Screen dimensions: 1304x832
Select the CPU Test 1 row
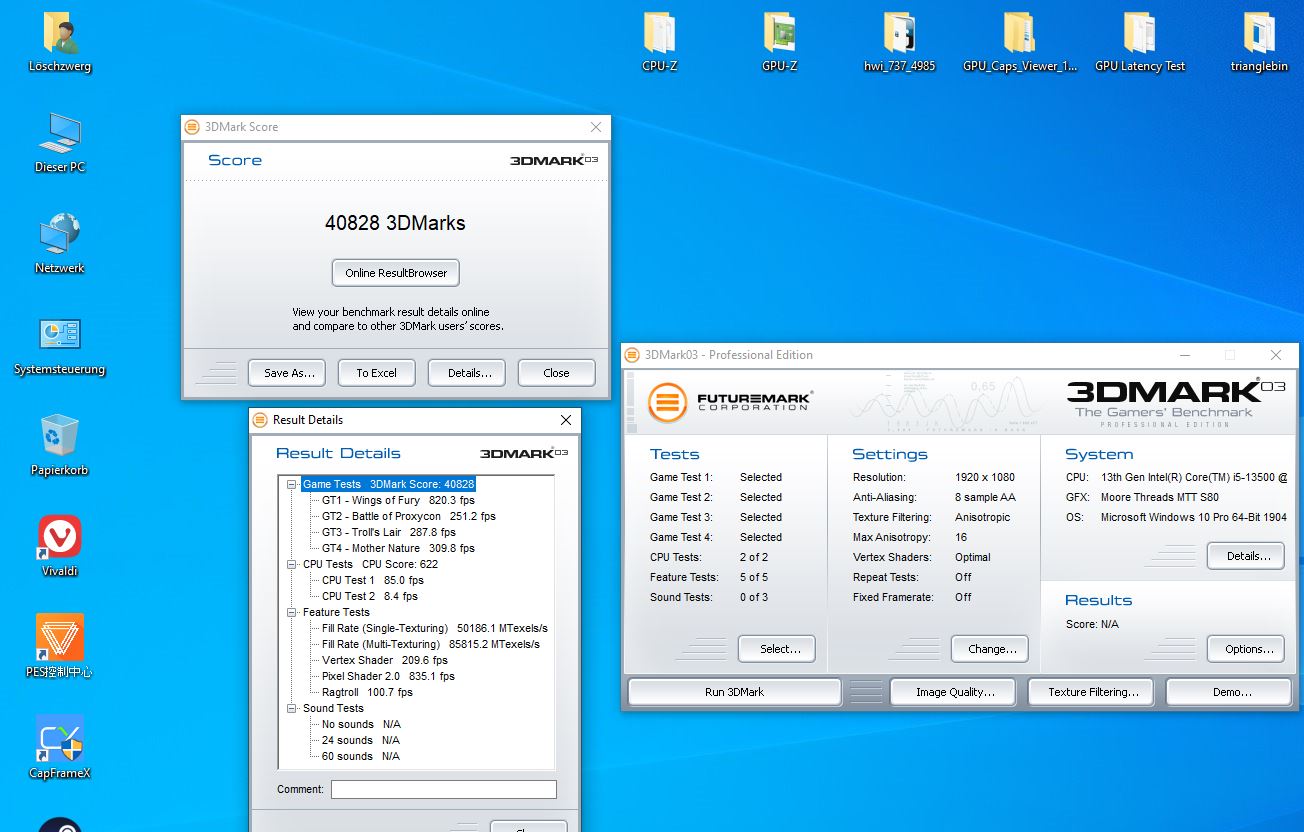372,580
